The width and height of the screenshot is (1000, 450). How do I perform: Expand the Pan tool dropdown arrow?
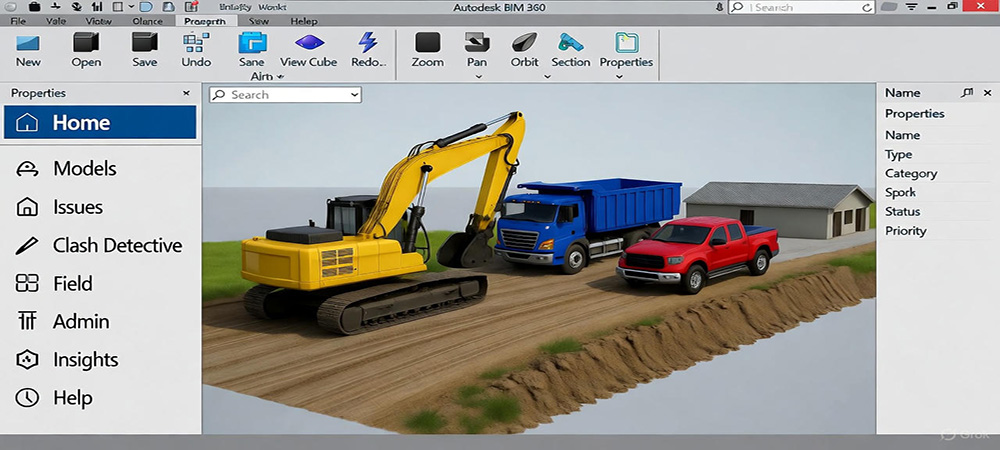(x=478, y=77)
